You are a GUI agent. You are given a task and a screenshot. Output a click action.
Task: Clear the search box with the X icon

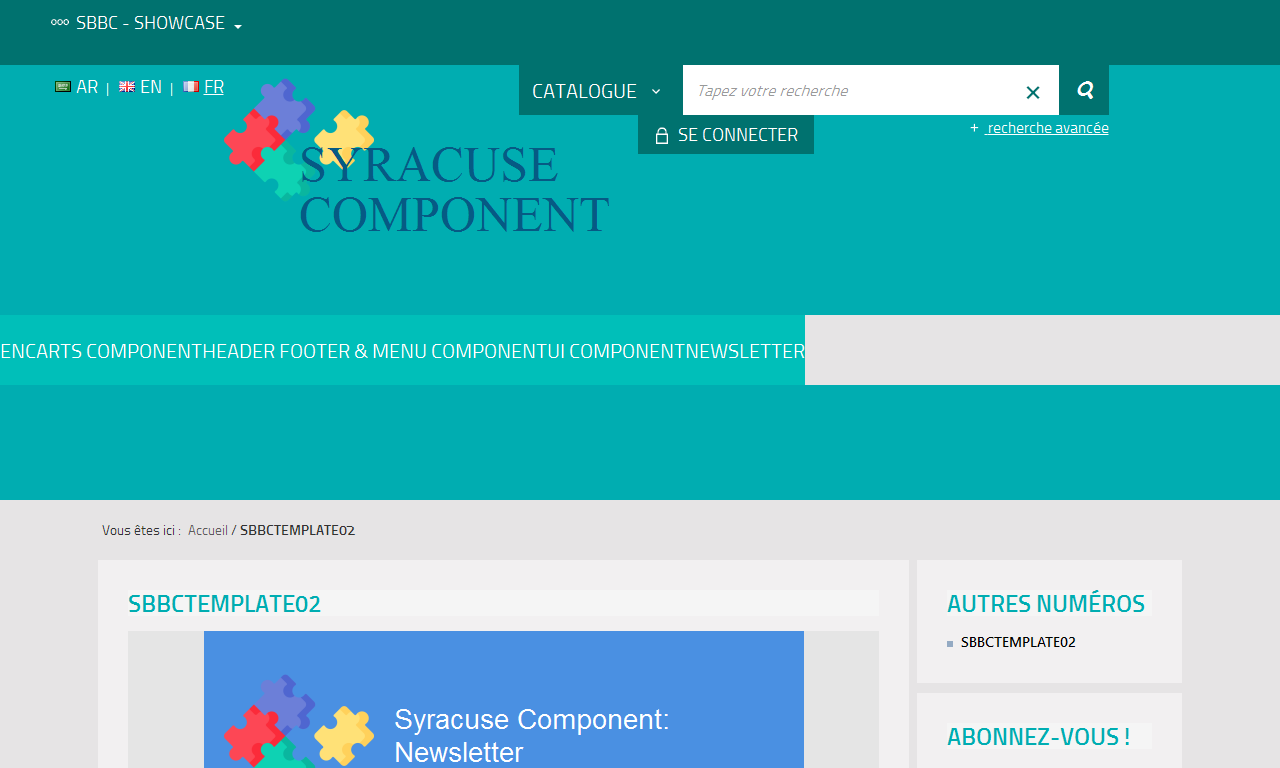point(1033,92)
